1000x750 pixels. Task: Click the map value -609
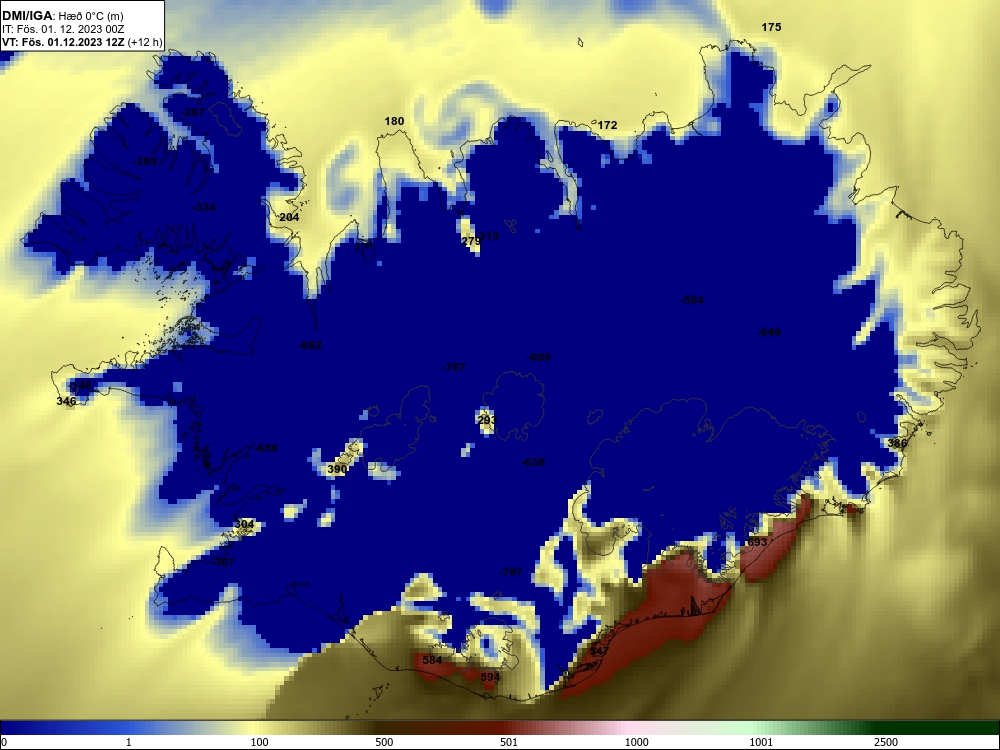[539, 357]
